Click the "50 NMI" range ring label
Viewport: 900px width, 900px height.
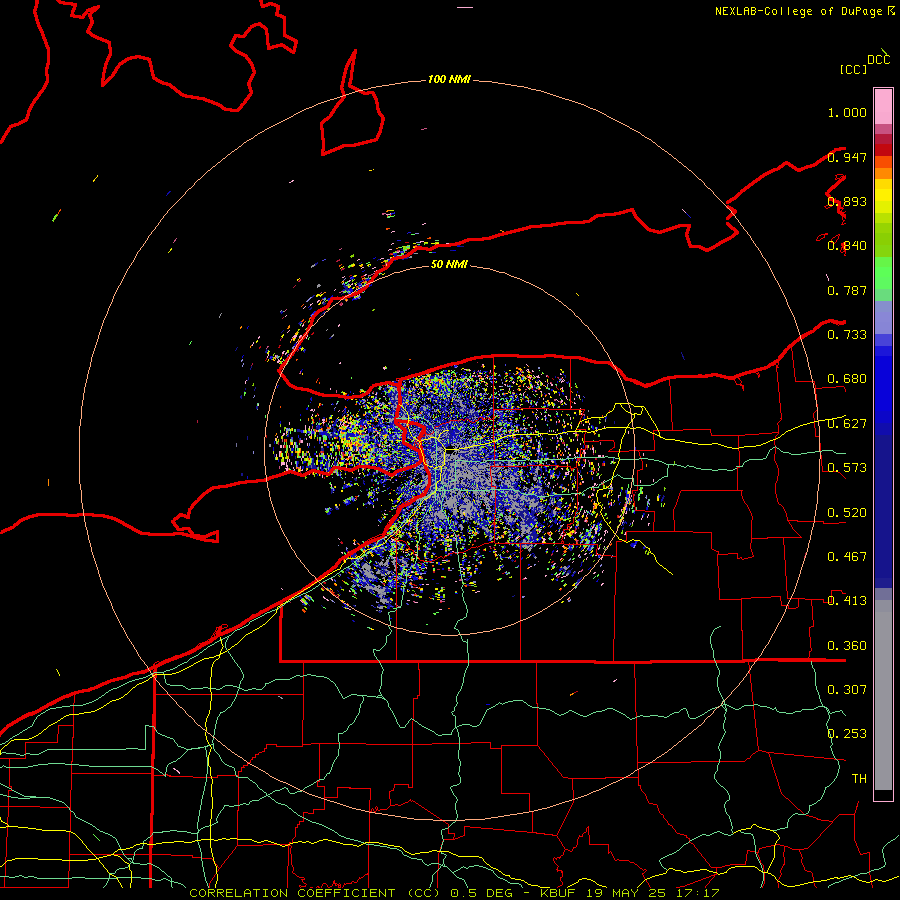pyautogui.click(x=449, y=264)
